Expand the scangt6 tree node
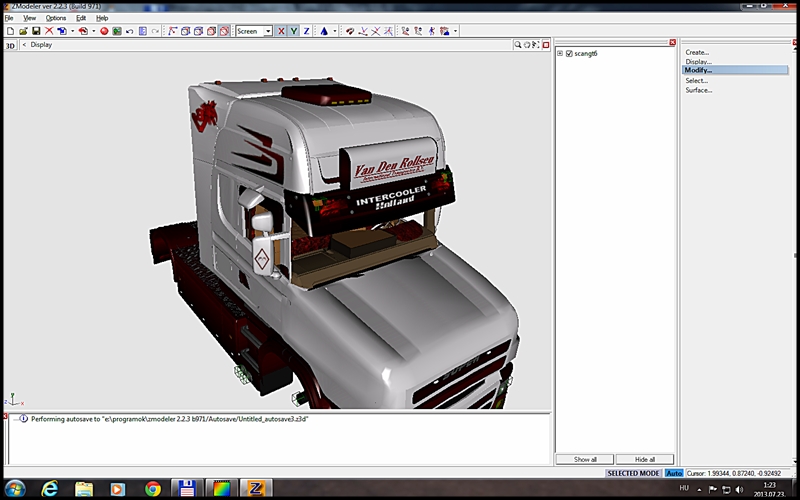Image resolution: width=800 pixels, height=500 pixels. (560, 53)
